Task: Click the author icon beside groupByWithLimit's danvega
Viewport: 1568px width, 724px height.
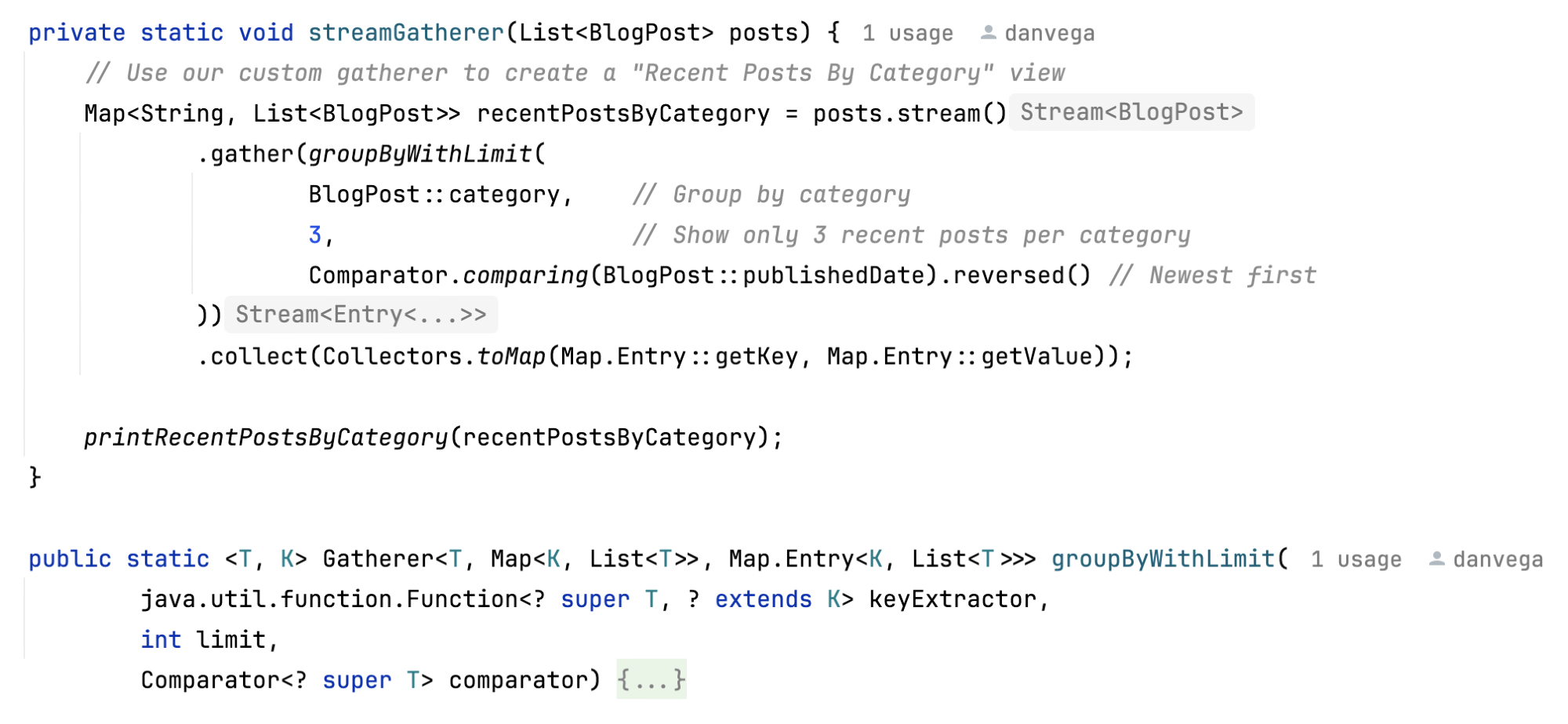Action: click(1436, 559)
